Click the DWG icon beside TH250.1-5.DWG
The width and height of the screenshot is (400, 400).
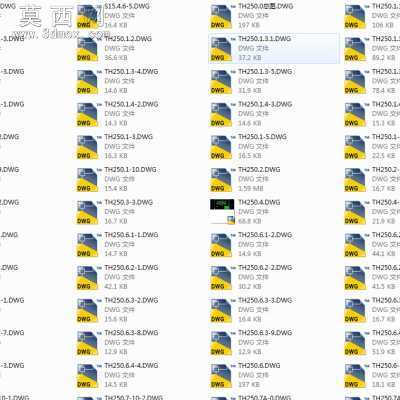coord(221,147)
